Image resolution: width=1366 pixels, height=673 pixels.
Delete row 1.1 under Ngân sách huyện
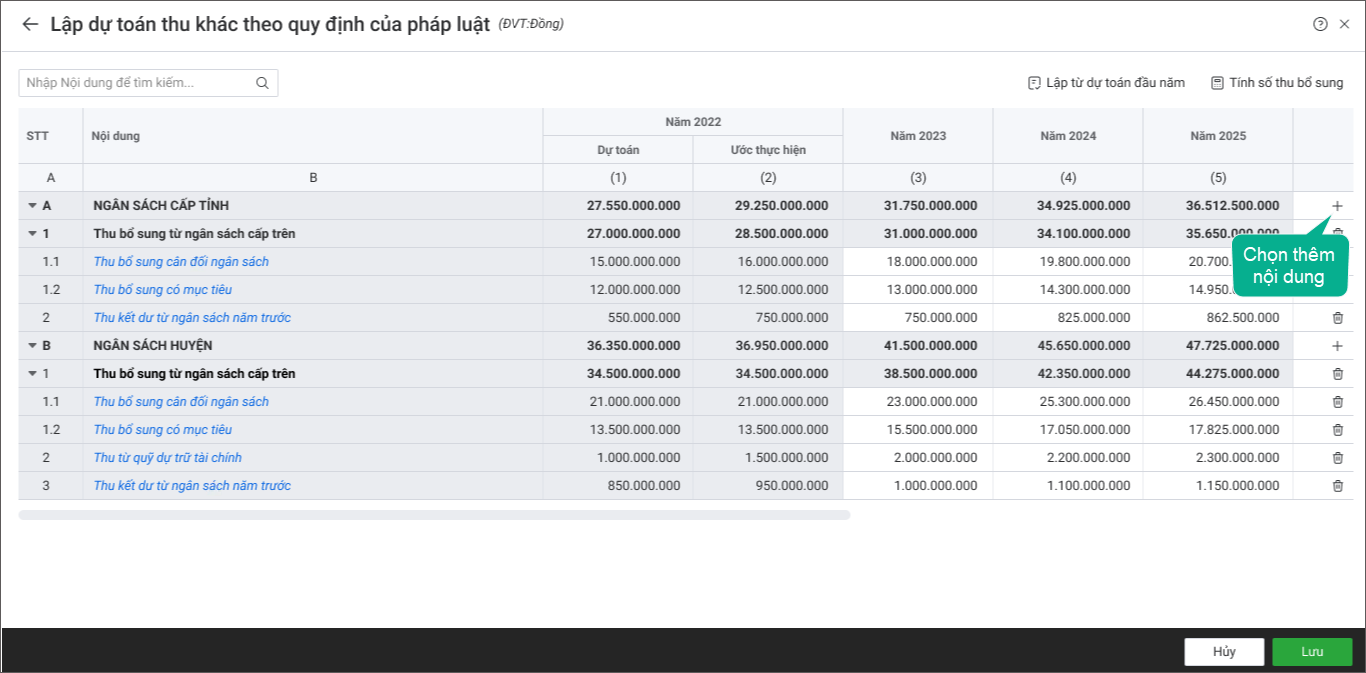coord(1337,402)
